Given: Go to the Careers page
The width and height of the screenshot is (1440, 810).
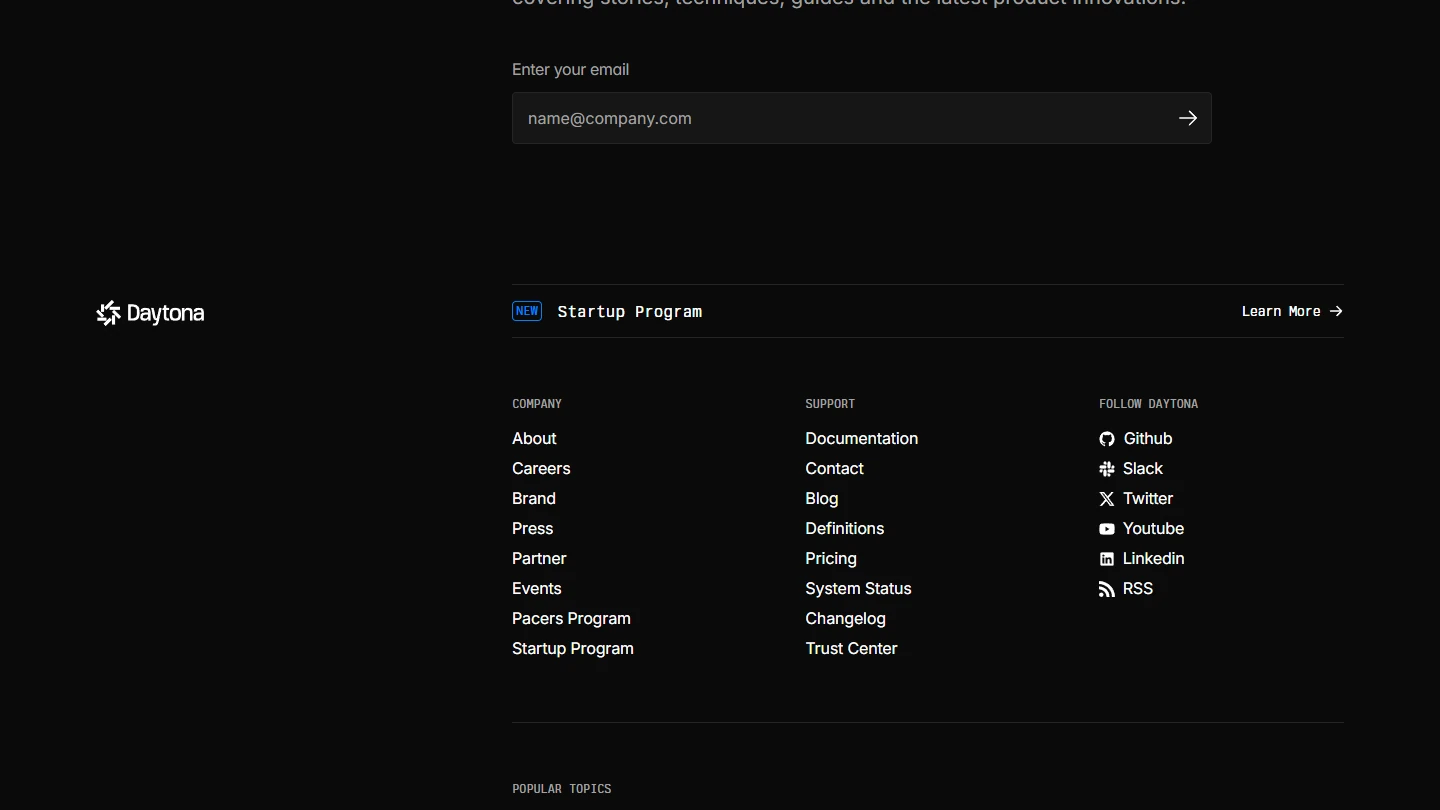Looking at the screenshot, I should click(x=541, y=468).
